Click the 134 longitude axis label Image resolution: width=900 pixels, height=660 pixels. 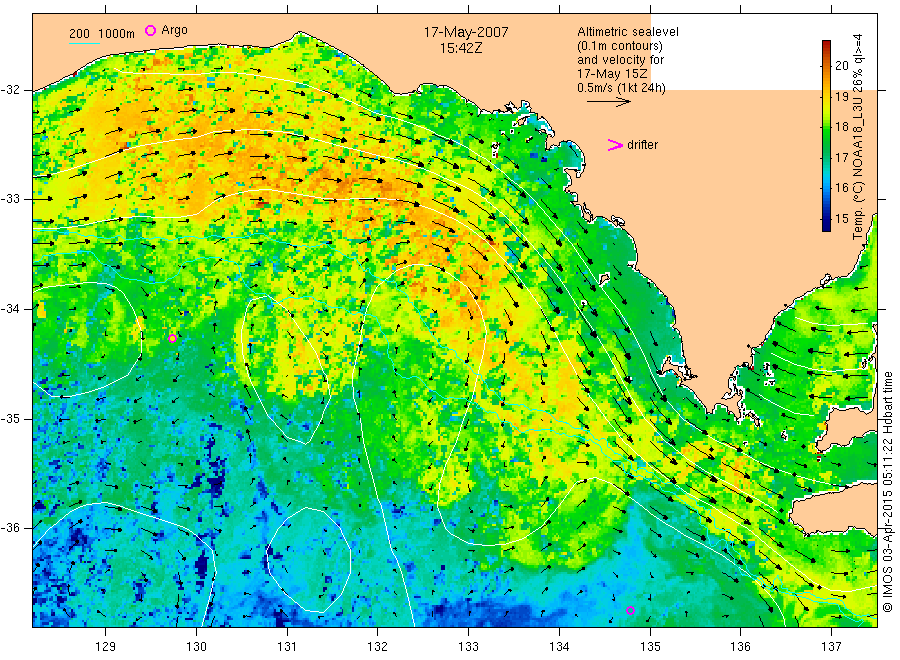(559, 646)
